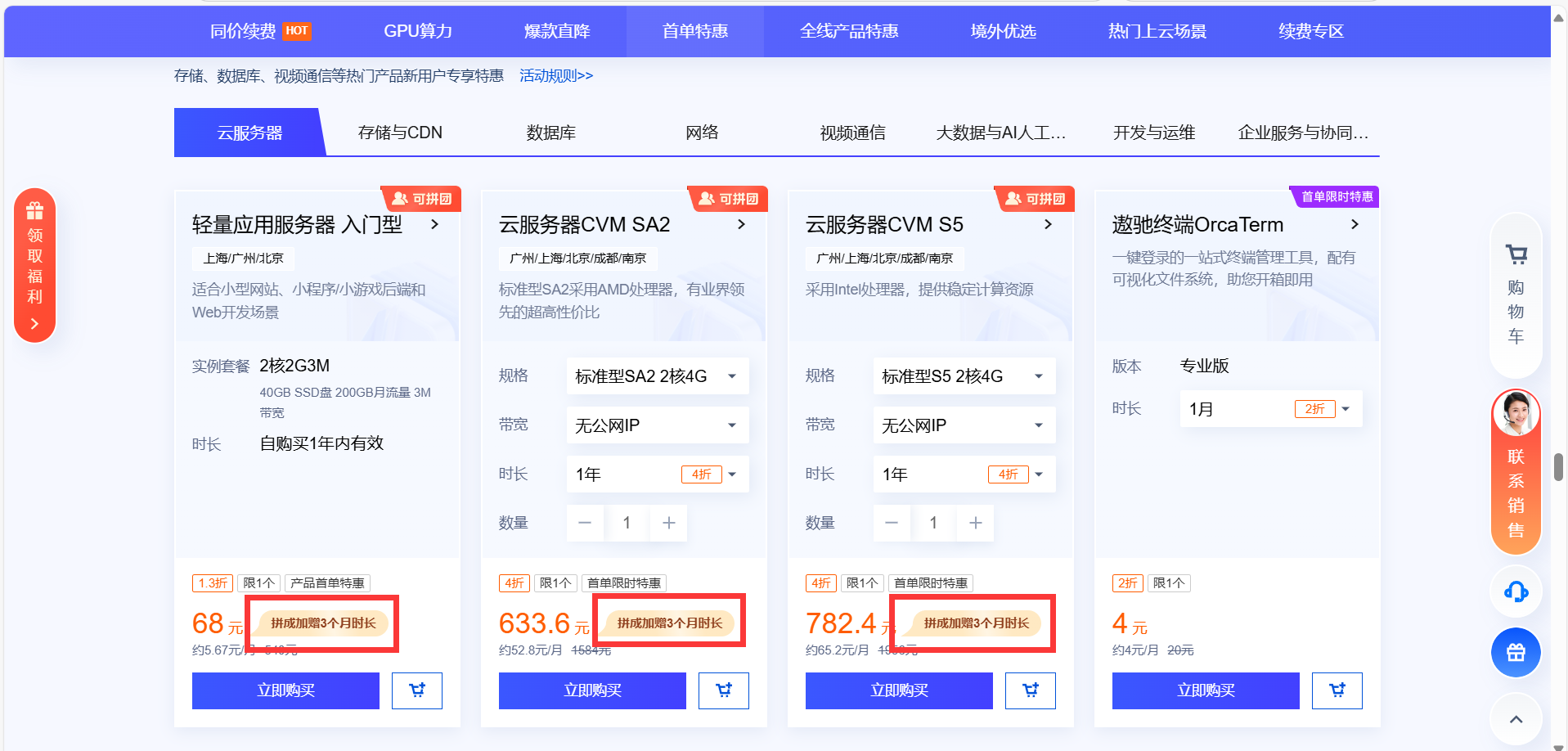This screenshot has height=751, width=1568.
Task: Open the 标准型SA2 2核4G spec dropdown
Action: pos(658,376)
